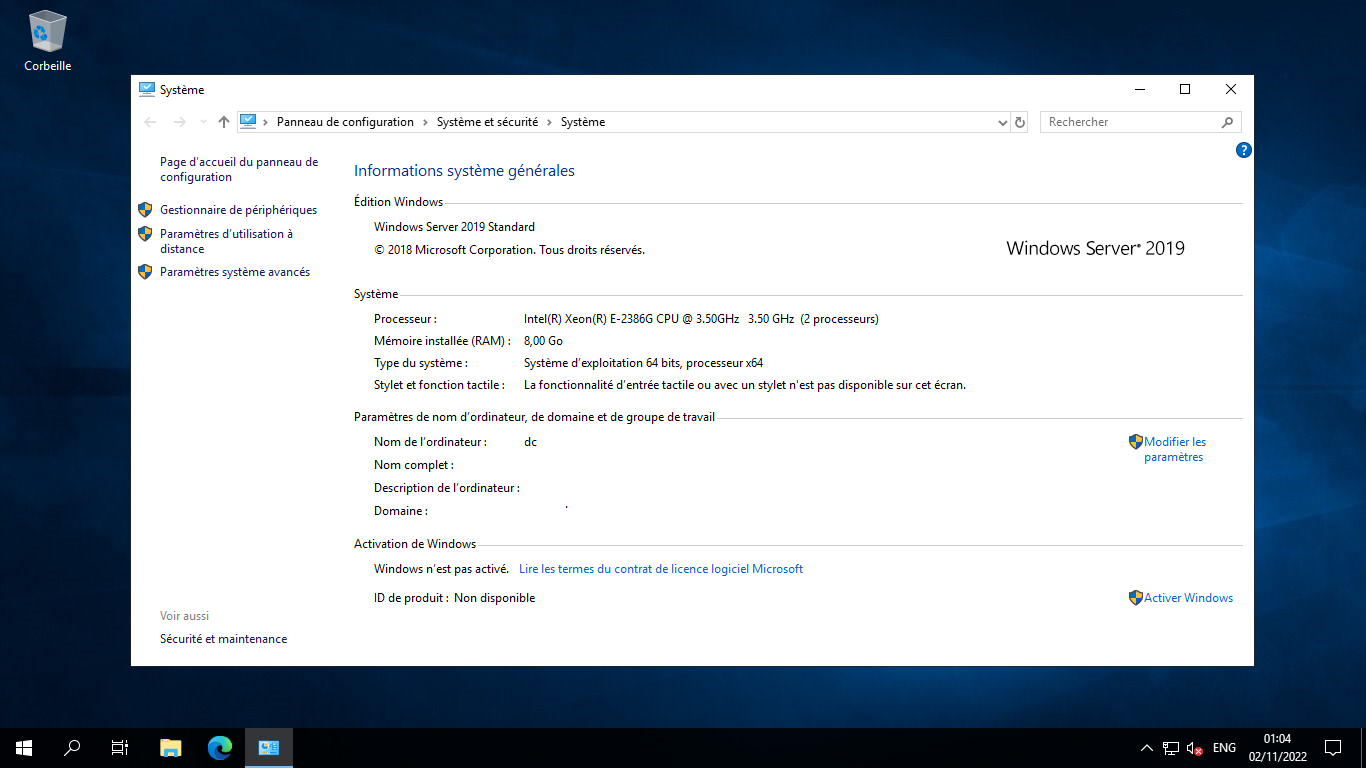Click 'Activer Windows' link
The image size is (1366, 768).
[x=1188, y=598]
